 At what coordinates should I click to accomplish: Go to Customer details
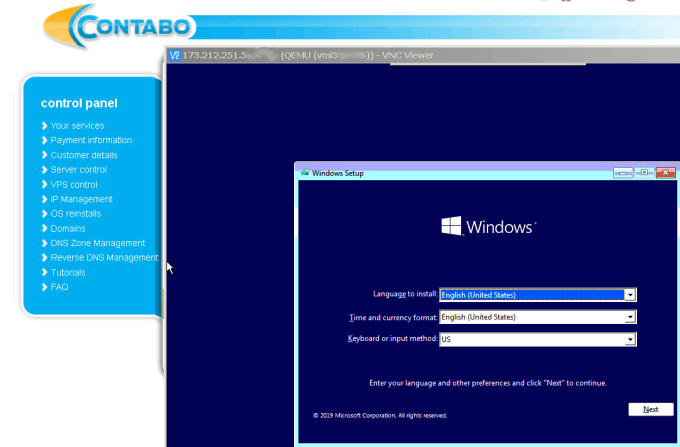tap(84, 155)
